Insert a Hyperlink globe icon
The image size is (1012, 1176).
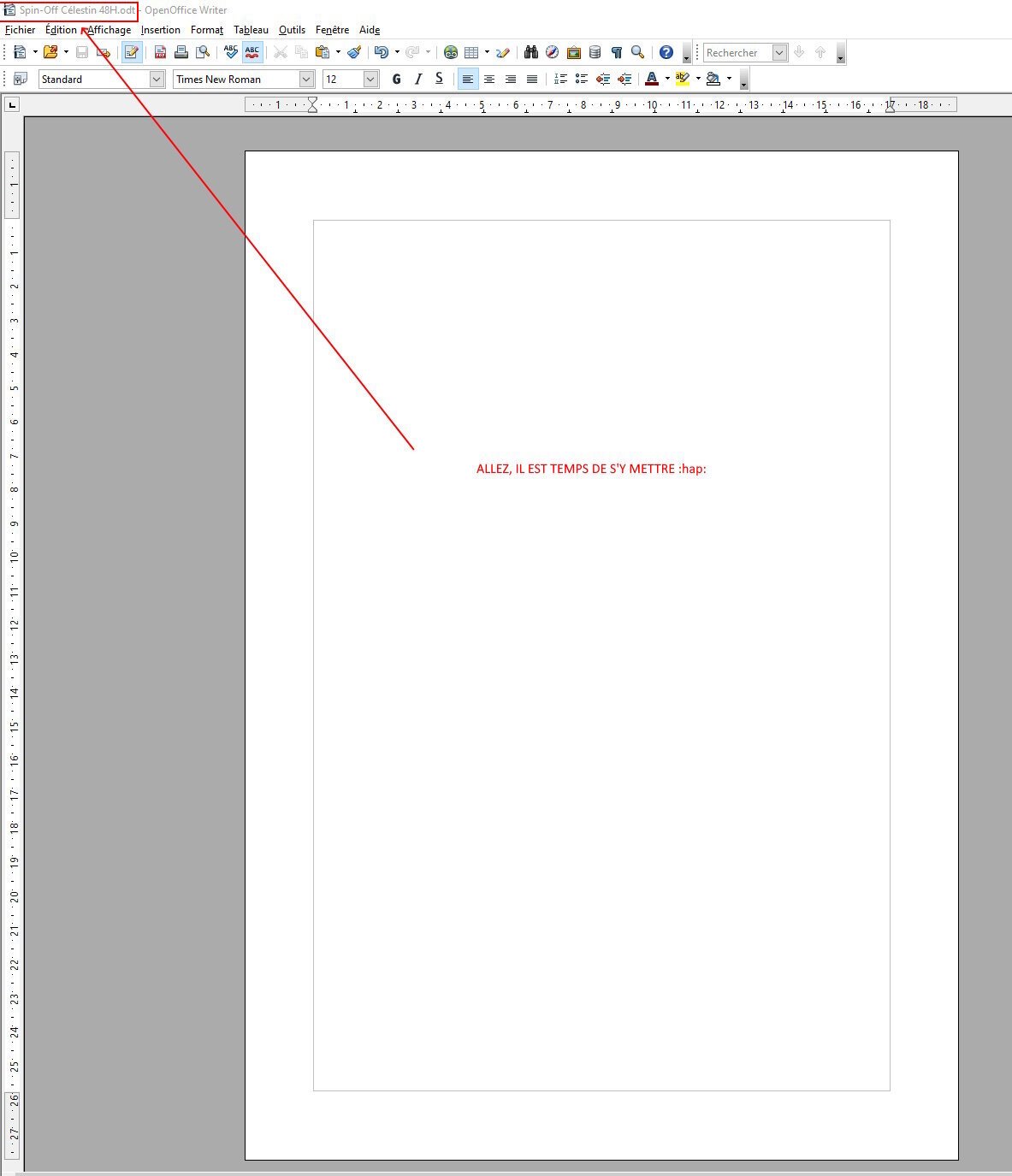pyautogui.click(x=451, y=52)
